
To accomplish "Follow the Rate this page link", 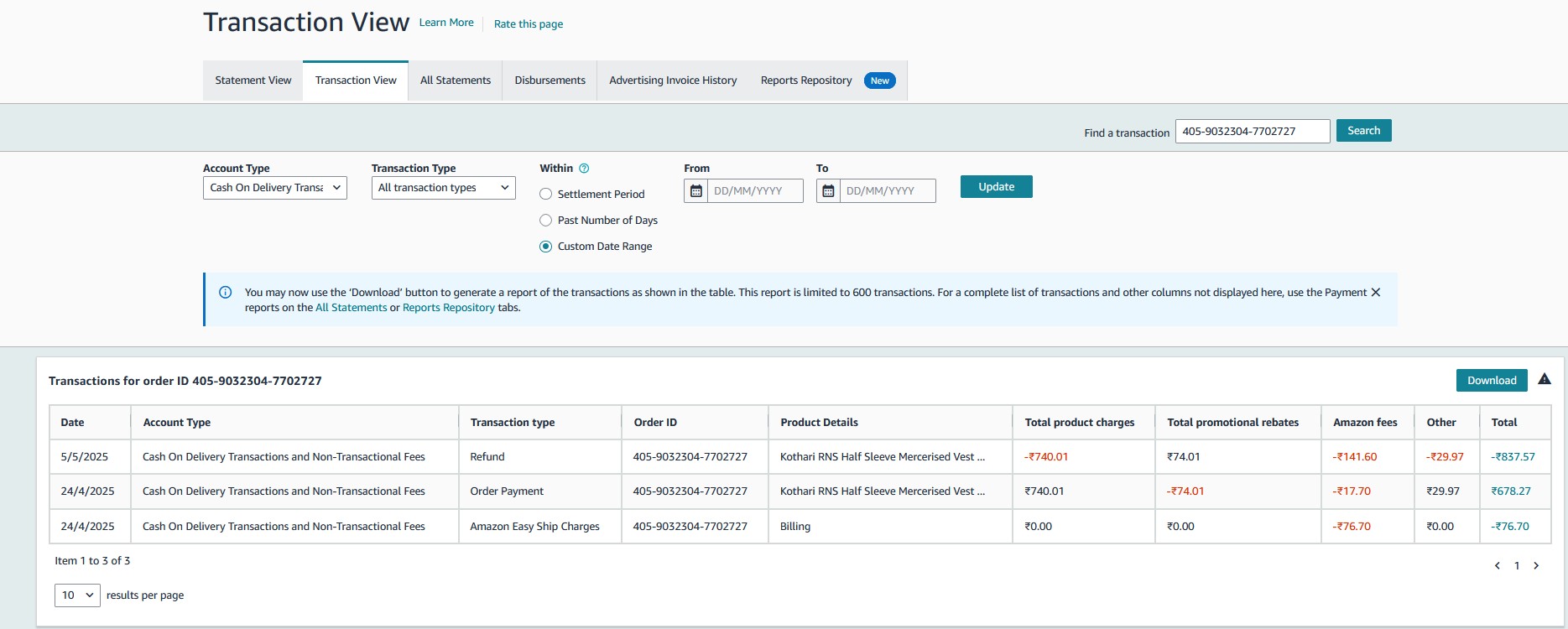I will point(529,24).
